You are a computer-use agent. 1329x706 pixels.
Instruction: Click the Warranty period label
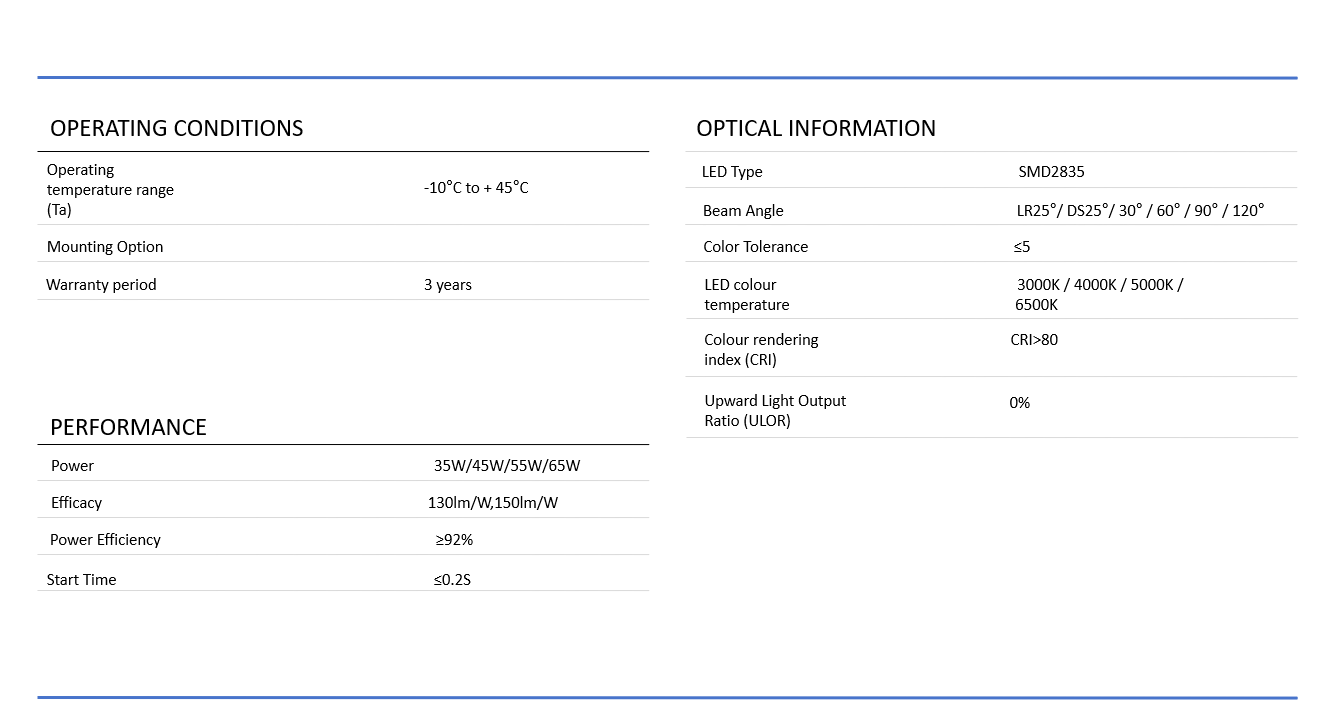point(101,285)
